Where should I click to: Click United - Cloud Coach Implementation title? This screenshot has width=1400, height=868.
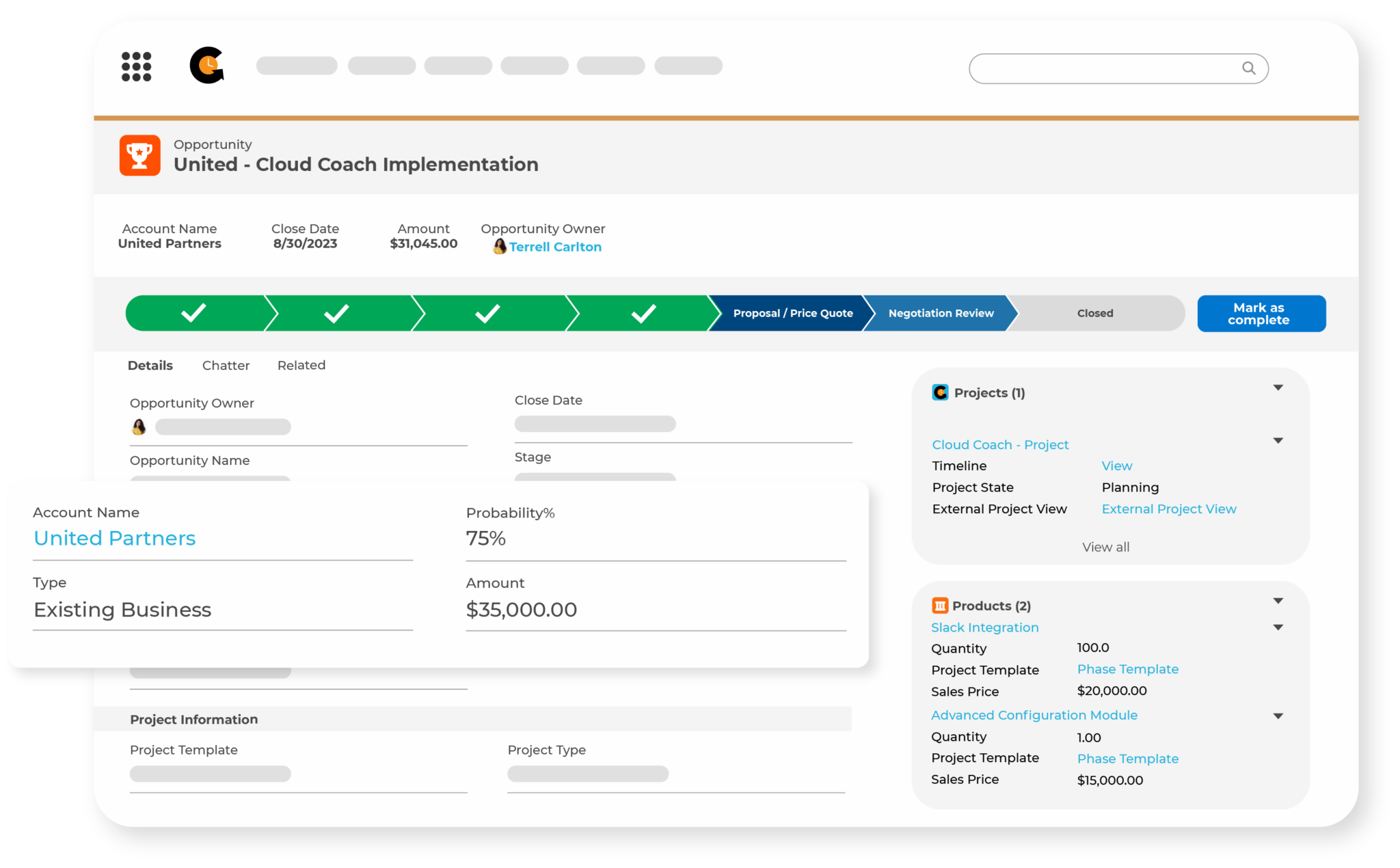356,165
